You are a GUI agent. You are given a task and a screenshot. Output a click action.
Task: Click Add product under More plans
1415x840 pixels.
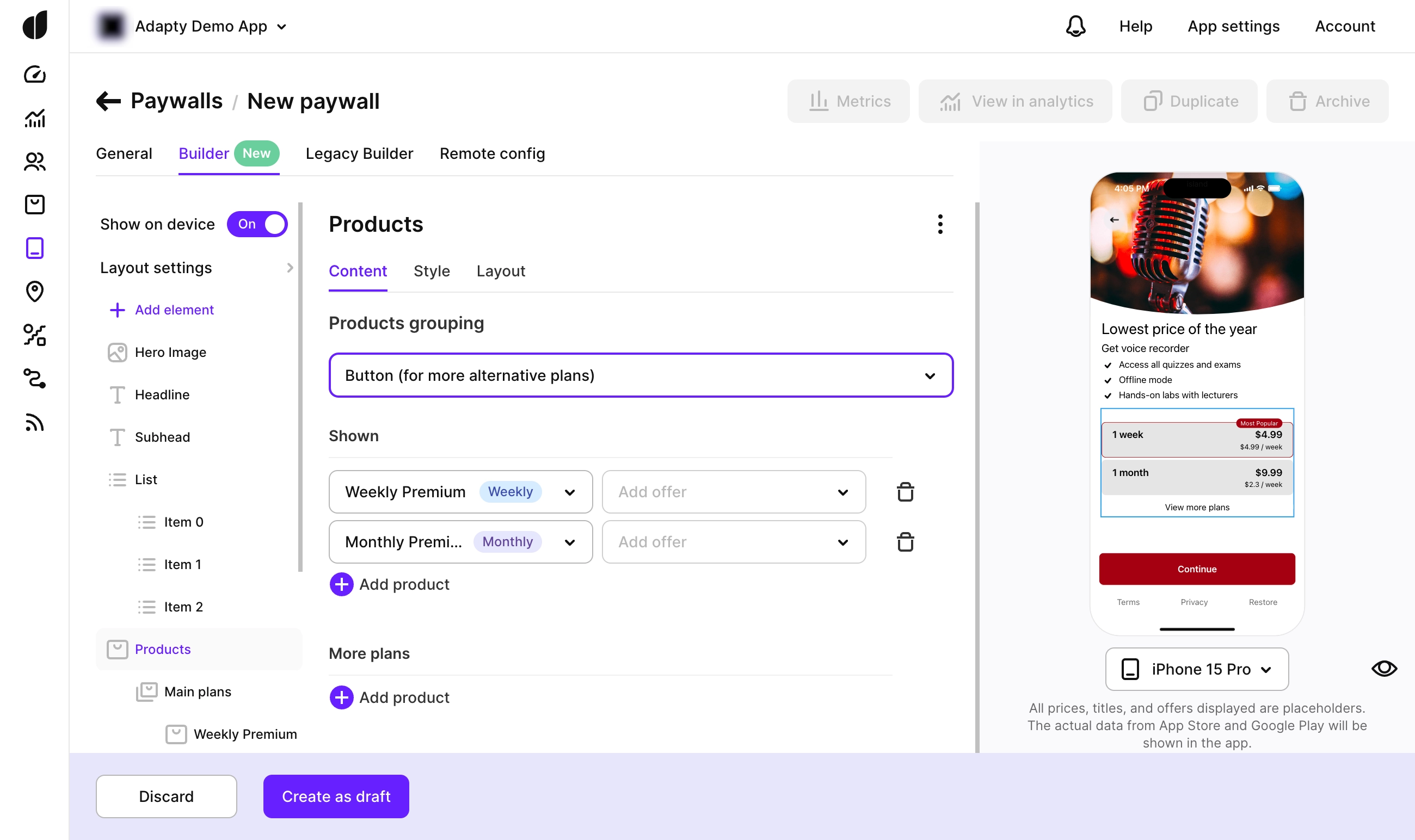pyautogui.click(x=390, y=697)
